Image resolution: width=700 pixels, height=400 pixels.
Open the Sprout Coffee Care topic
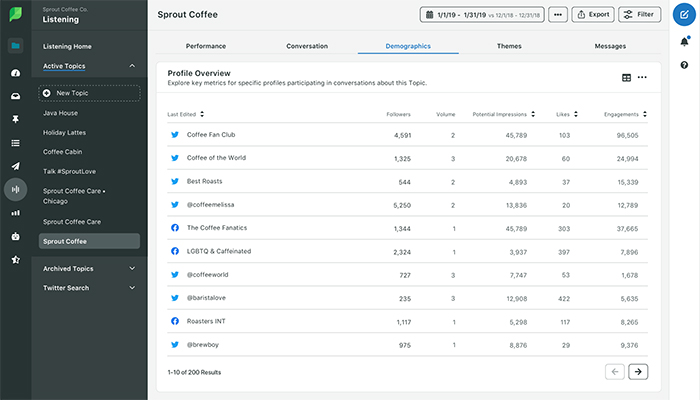72,222
